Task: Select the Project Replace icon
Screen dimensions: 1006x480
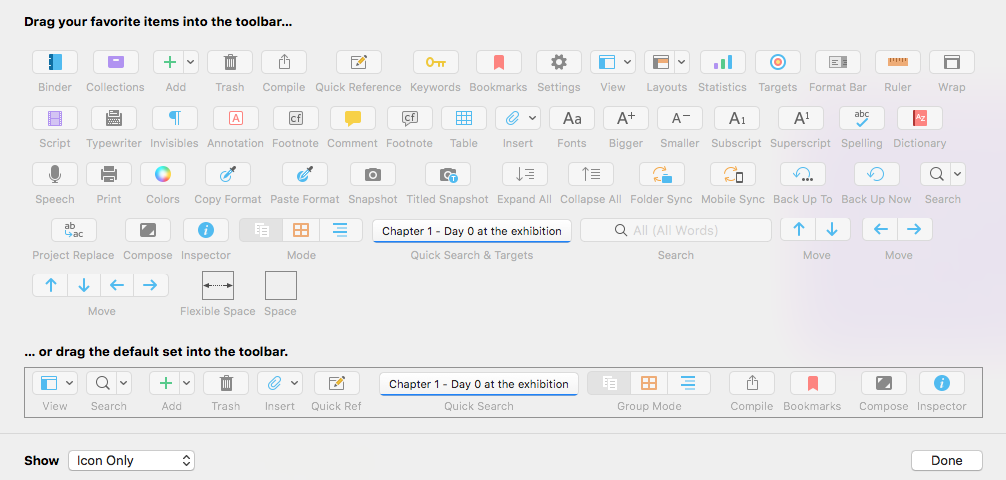Action: pyautogui.click(x=74, y=230)
